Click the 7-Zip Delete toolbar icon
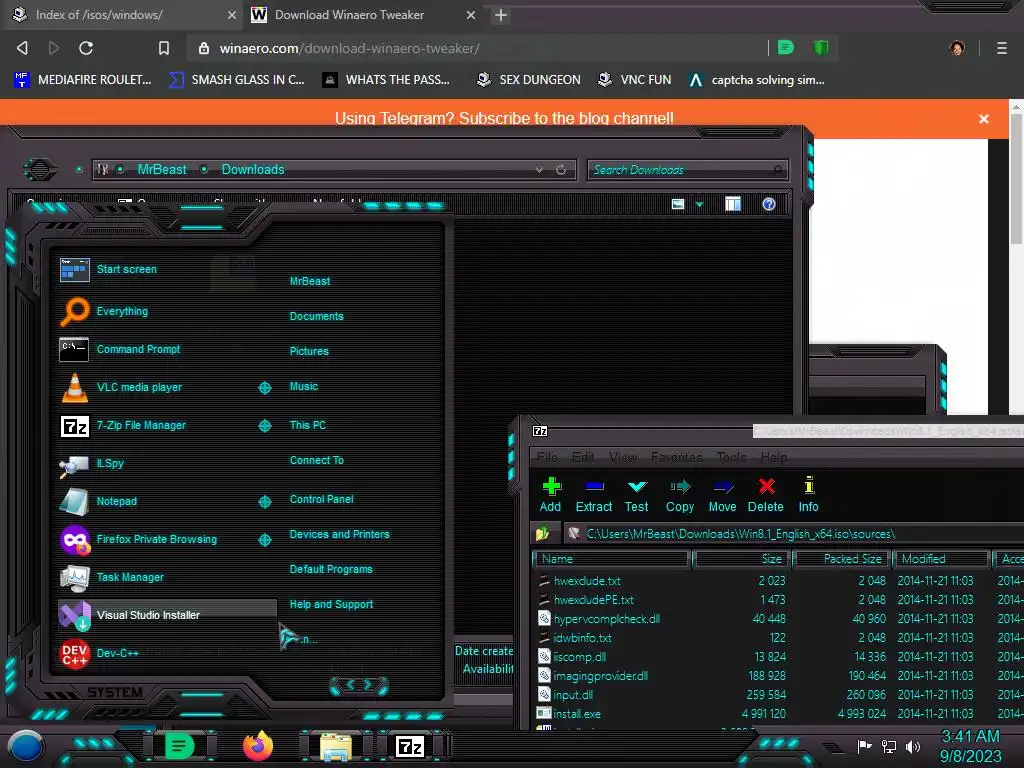Viewport: 1024px width, 768px height. [765, 494]
